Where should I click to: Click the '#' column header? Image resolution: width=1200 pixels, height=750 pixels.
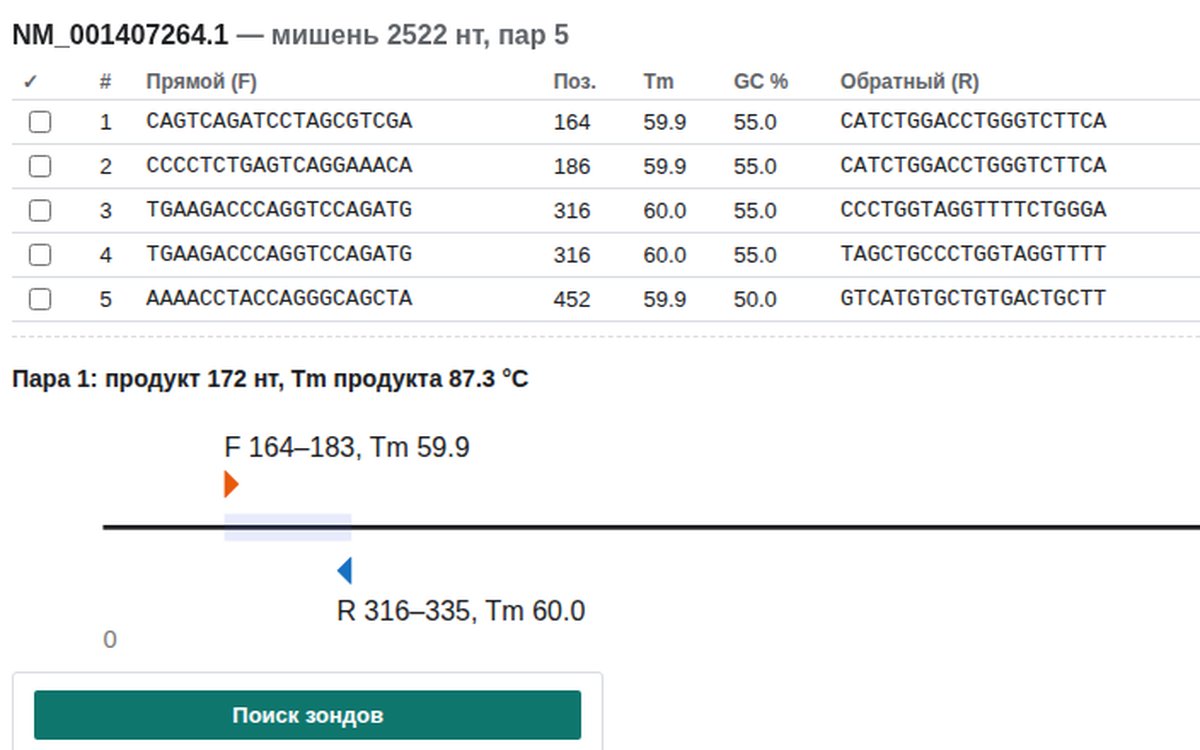click(x=105, y=82)
